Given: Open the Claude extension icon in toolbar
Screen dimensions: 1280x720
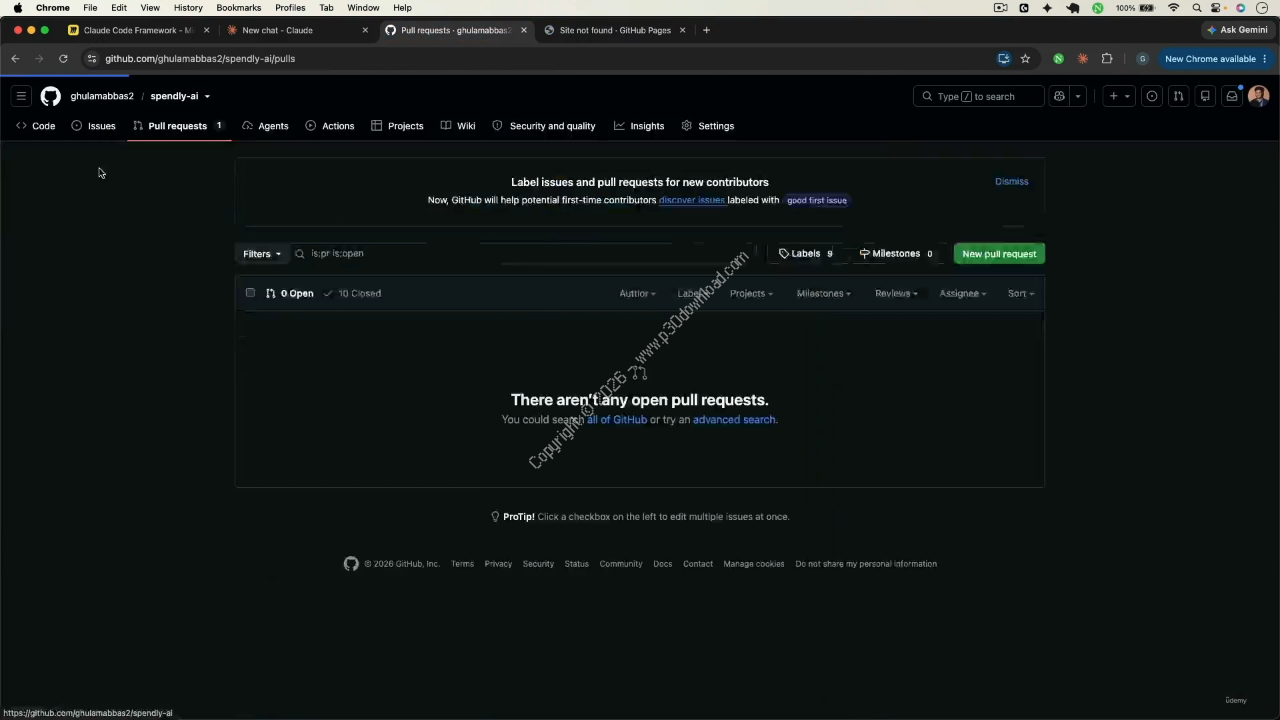Looking at the screenshot, I should [1083, 59].
